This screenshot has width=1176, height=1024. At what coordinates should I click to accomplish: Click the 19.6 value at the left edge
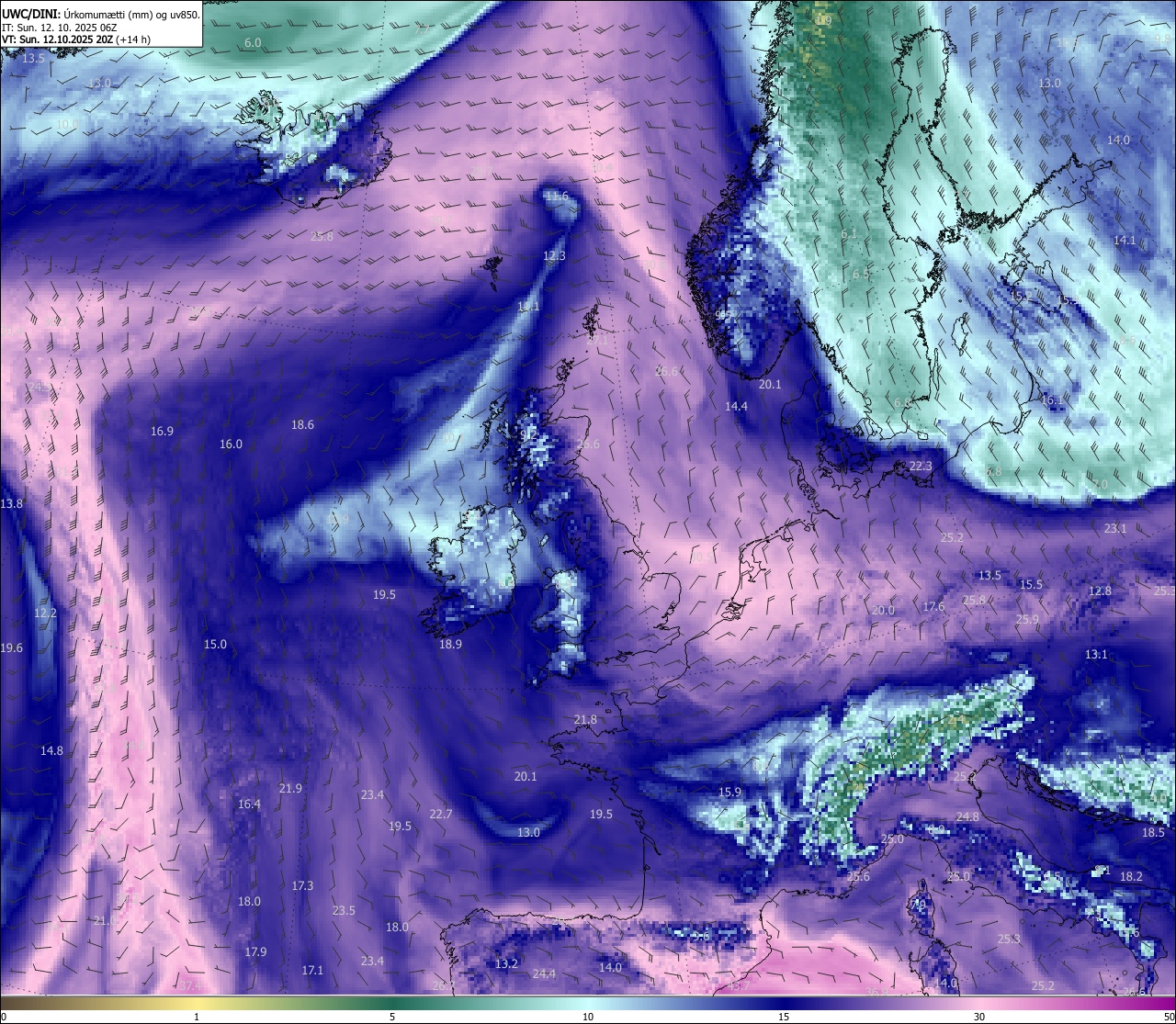tap(12, 648)
